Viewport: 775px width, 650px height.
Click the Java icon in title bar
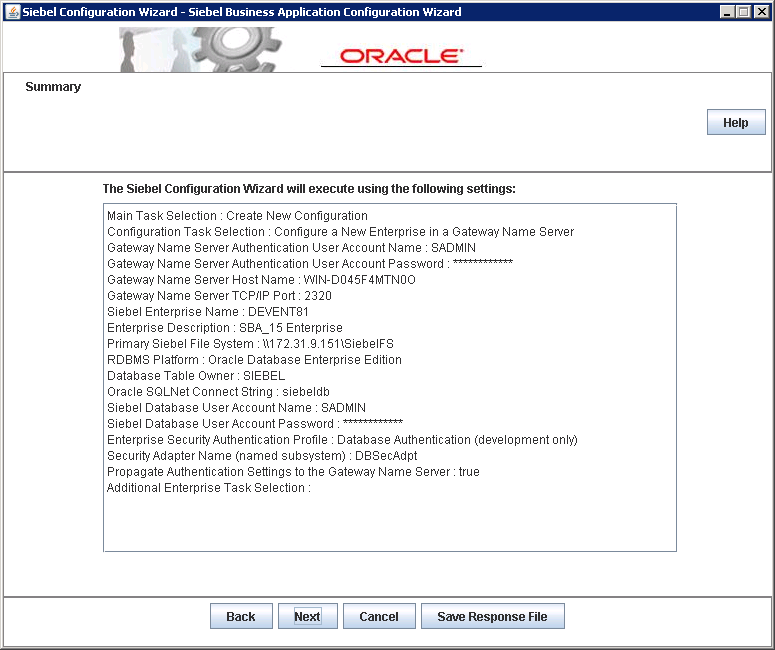pos(13,12)
